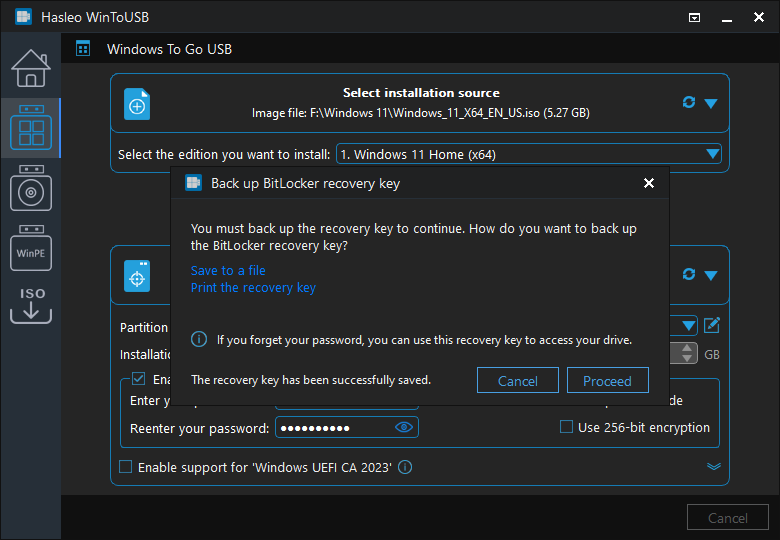Screen dimensions: 780x540
Task: Refresh the installation source list
Action: pyautogui.click(x=688, y=102)
